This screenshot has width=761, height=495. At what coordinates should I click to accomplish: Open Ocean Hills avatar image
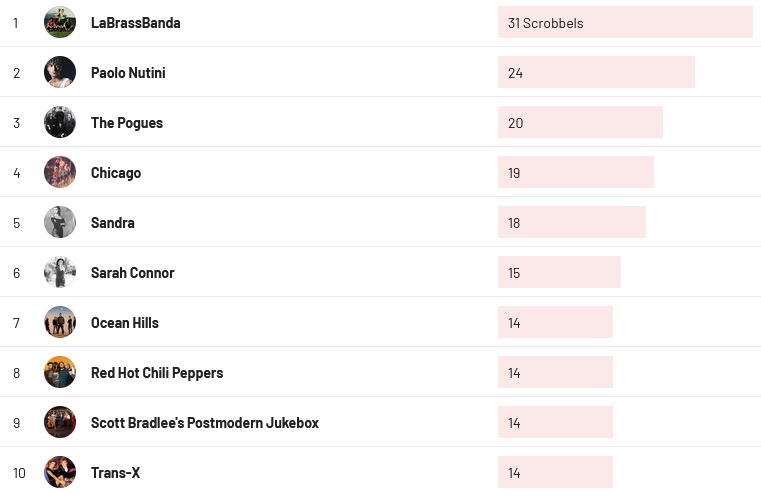coord(60,322)
